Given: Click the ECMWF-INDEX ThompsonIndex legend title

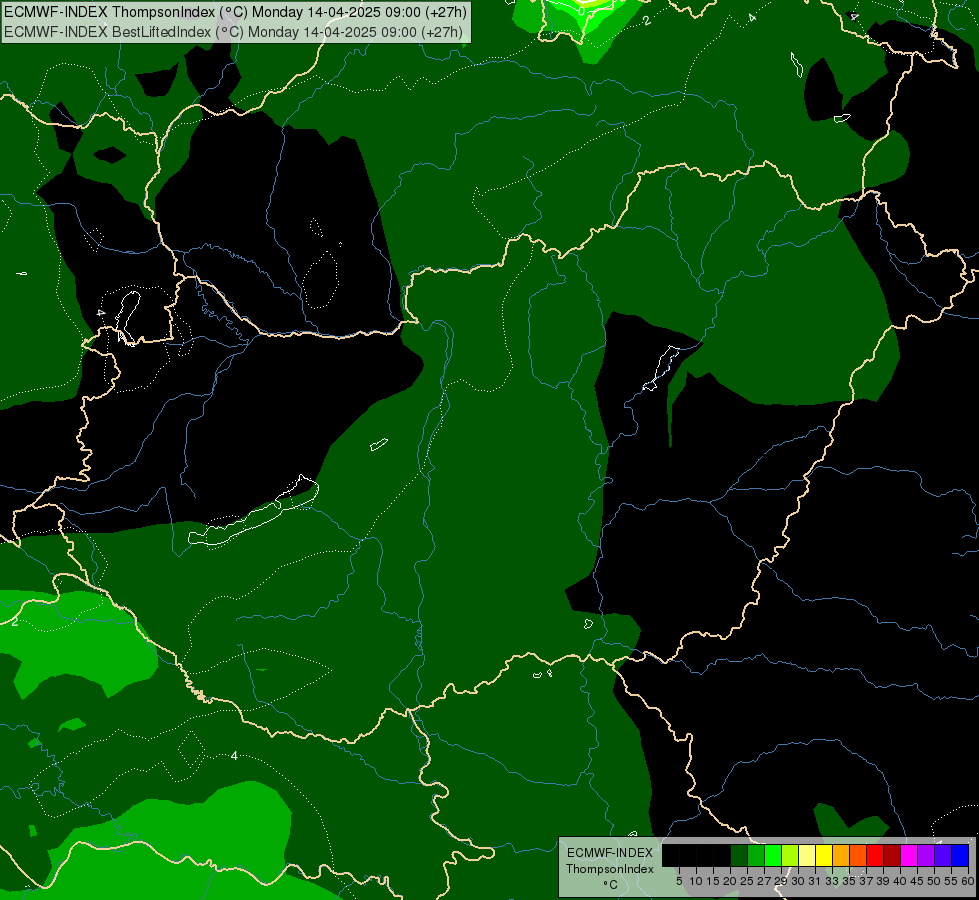Looking at the screenshot, I should [610, 861].
